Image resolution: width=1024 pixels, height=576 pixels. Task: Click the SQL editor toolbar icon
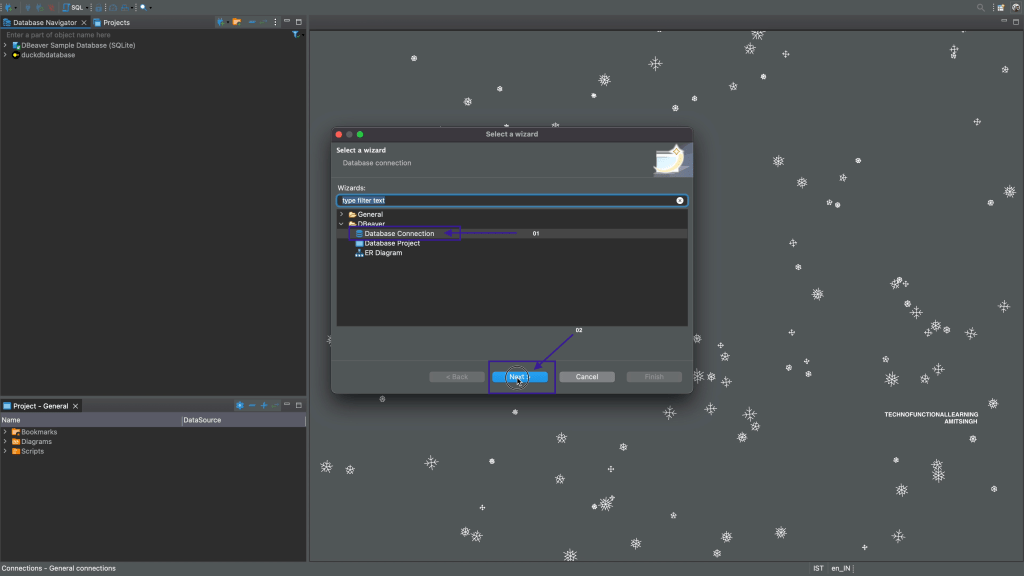click(x=74, y=7)
